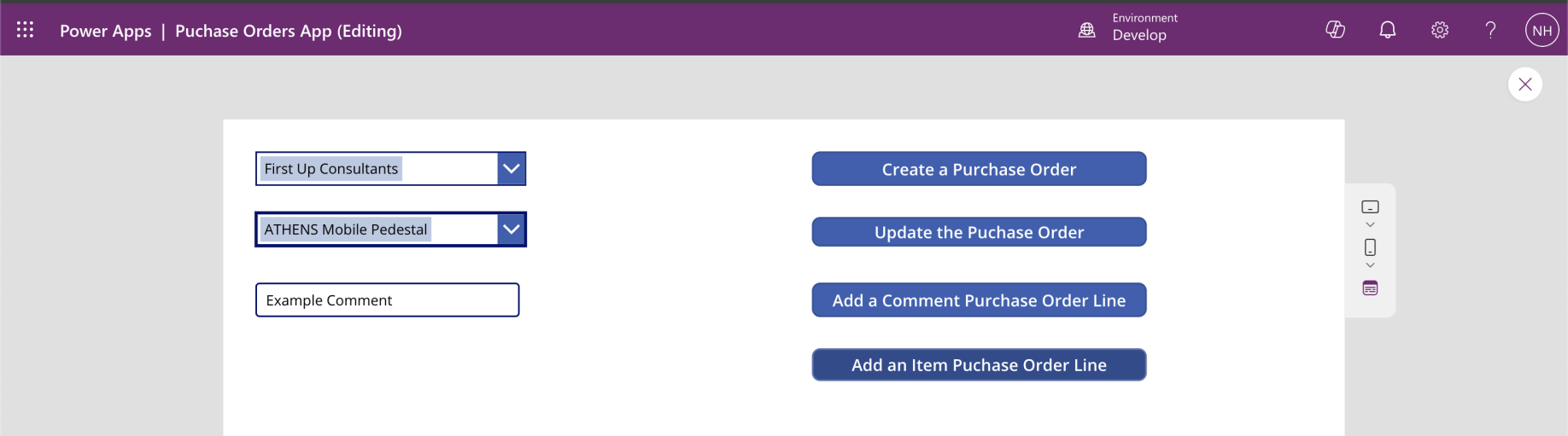This screenshot has width=1568, height=436.
Task: Expand the ATHENS Mobile Pedestal dropdown
Action: tap(511, 230)
